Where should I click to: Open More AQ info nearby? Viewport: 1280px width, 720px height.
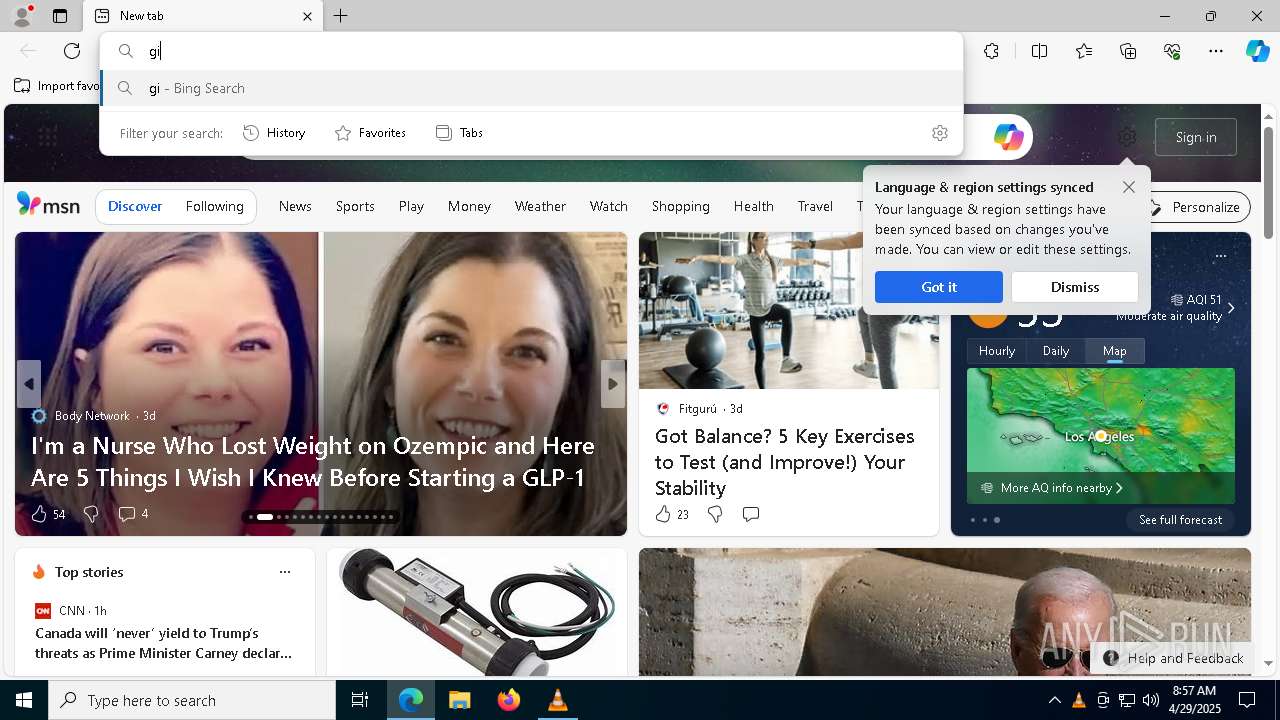(x=1052, y=488)
